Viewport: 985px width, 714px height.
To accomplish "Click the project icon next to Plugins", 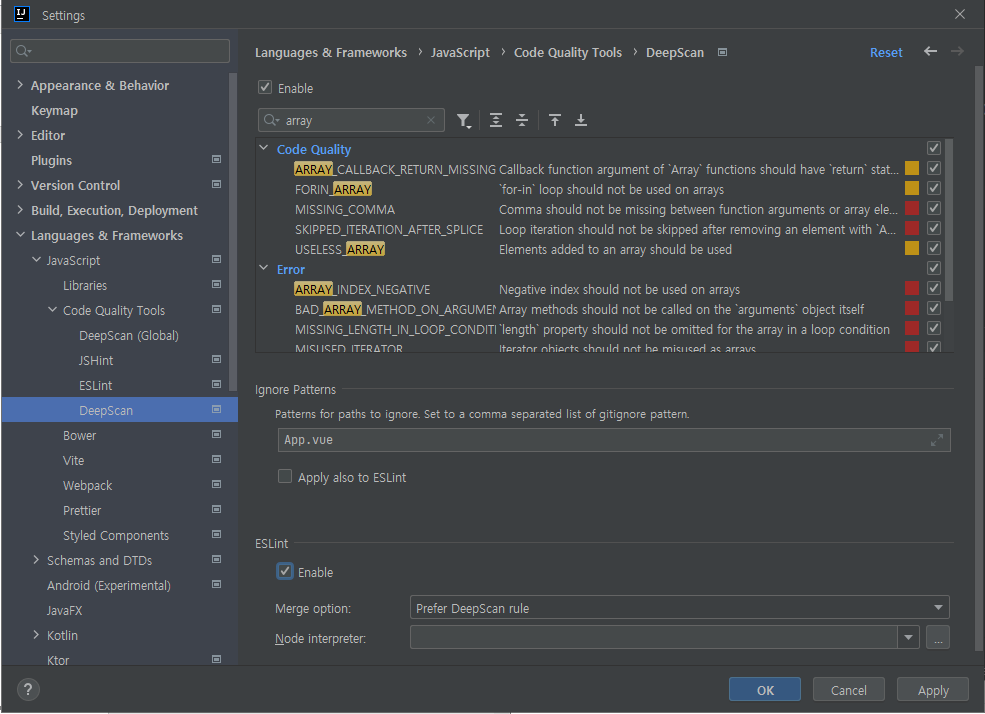I will click(x=217, y=160).
